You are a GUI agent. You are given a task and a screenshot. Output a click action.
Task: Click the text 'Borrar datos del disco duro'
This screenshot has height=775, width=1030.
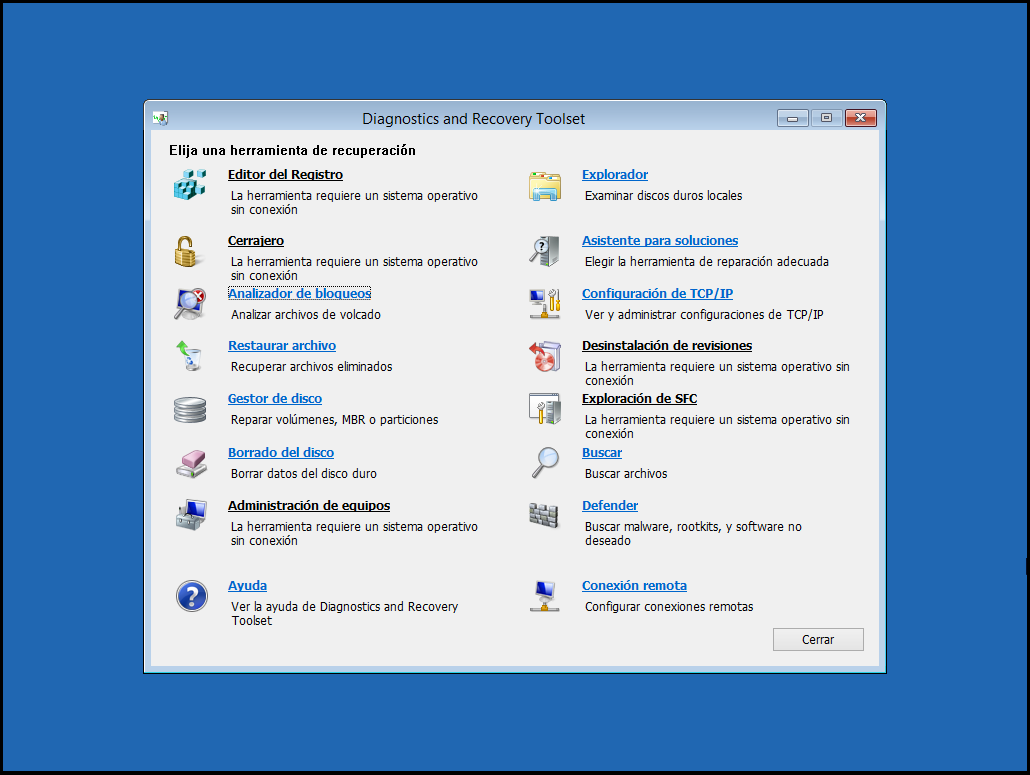(x=303, y=474)
